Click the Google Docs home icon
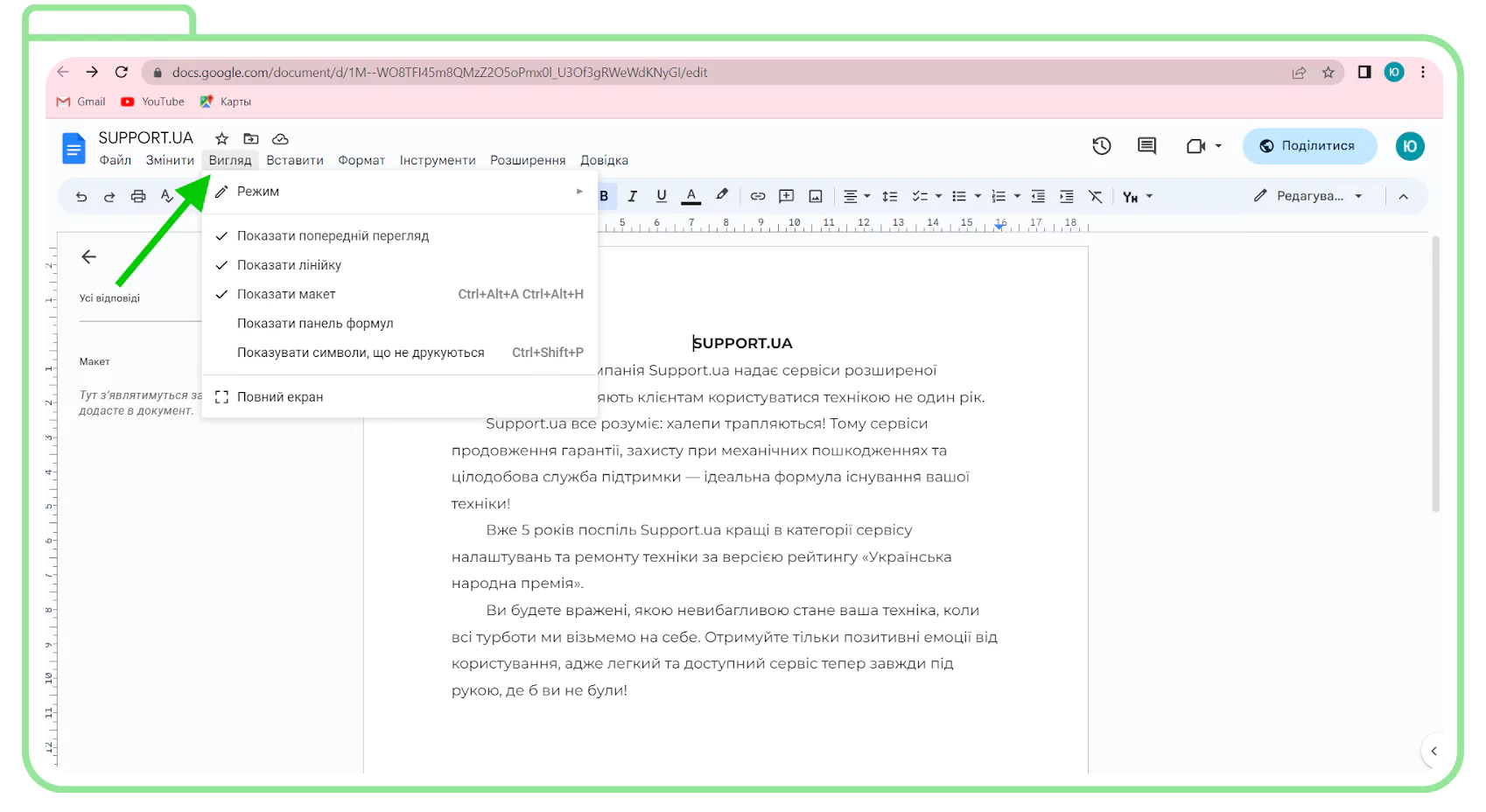 pyautogui.click(x=74, y=148)
